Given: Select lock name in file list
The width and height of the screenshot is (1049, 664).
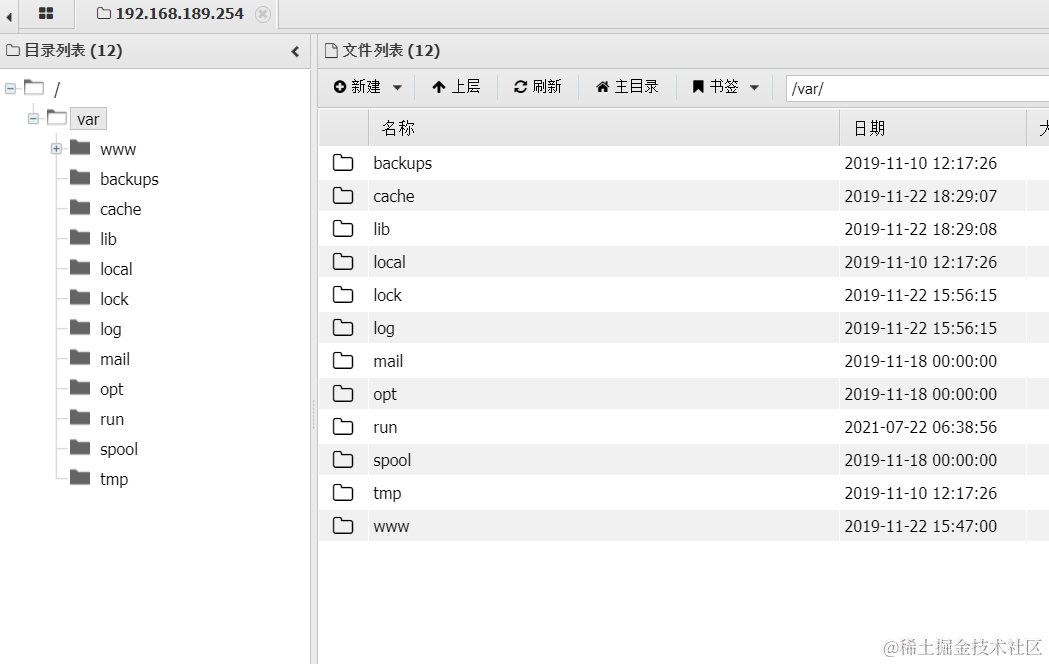Looking at the screenshot, I should [387, 295].
